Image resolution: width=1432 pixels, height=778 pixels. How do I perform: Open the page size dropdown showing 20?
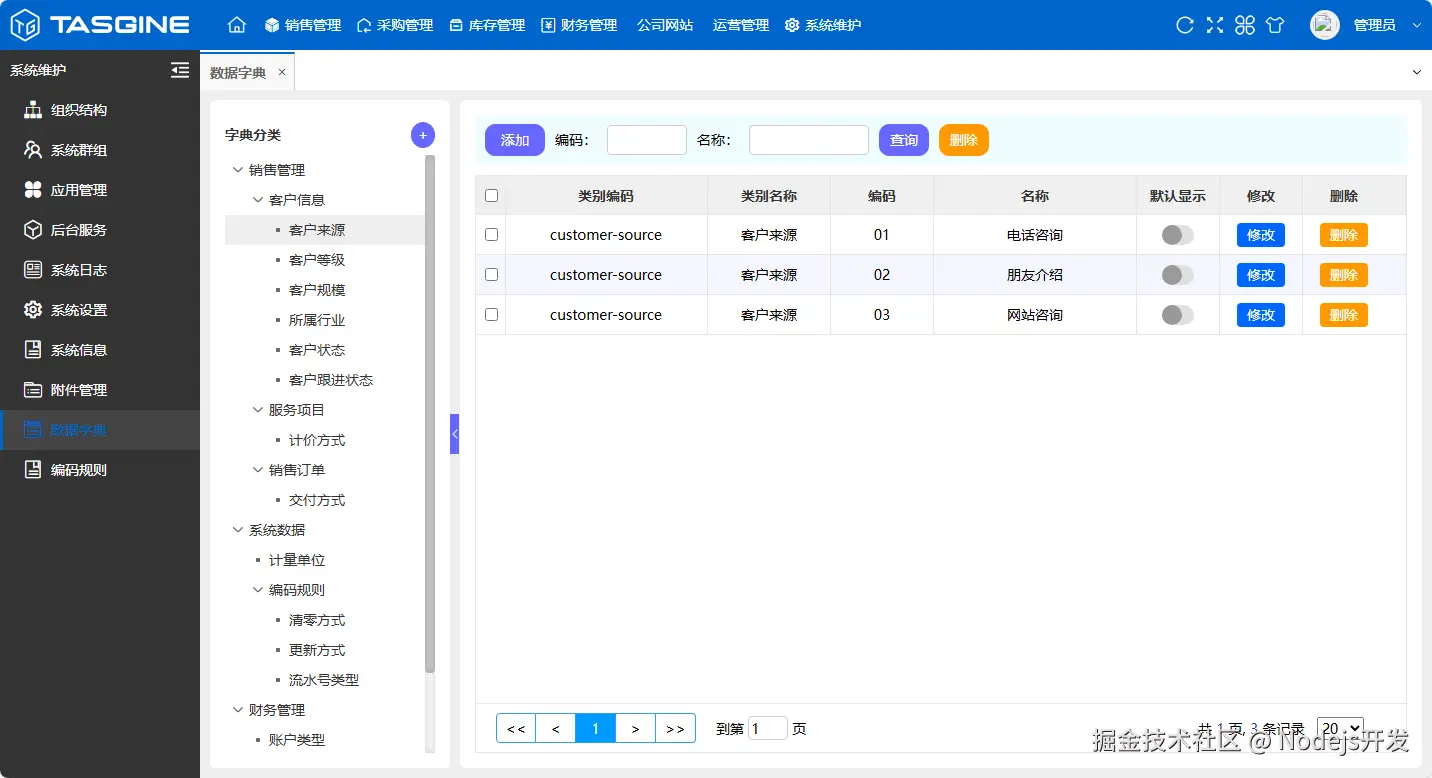click(1340, 728)
